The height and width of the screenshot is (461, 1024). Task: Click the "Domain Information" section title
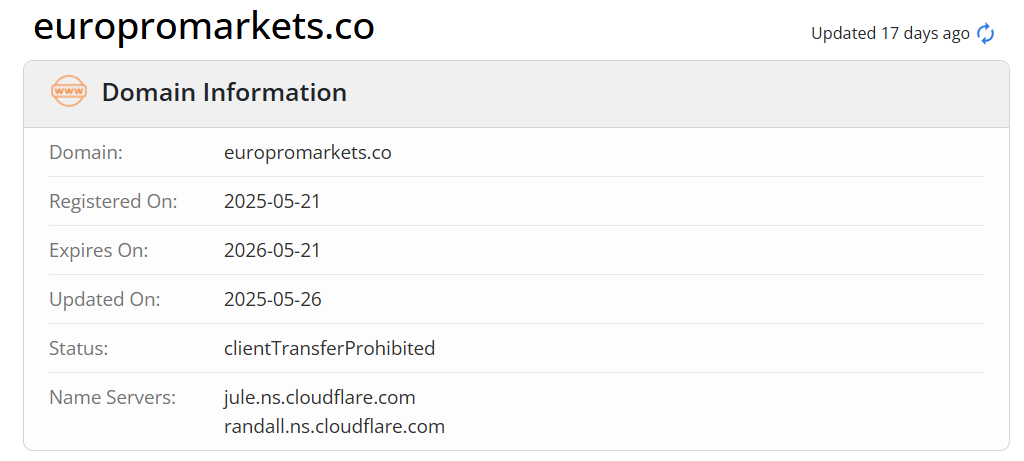(224, 93)
